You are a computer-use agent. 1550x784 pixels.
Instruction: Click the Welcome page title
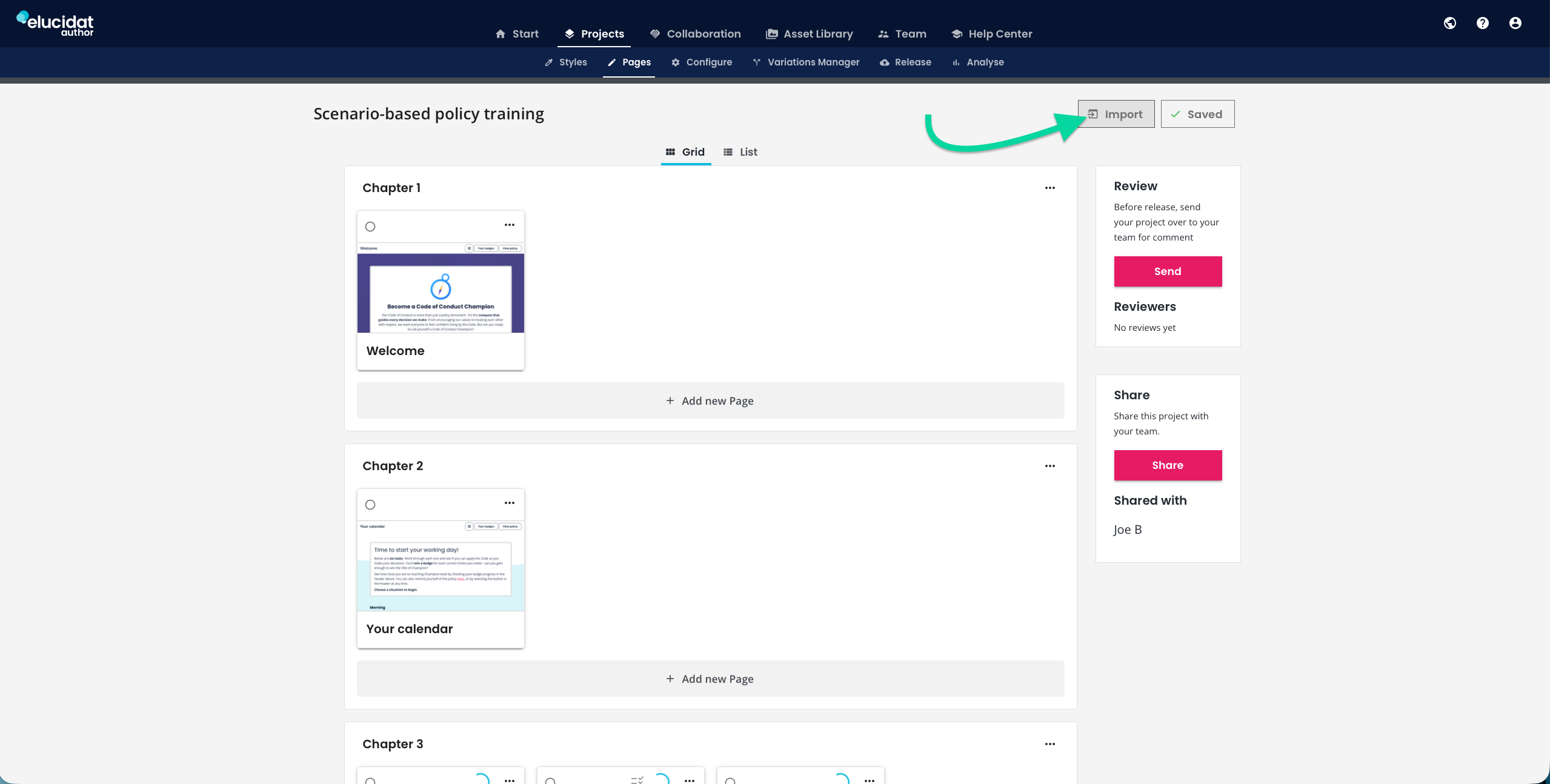click(x=395, y=351)
